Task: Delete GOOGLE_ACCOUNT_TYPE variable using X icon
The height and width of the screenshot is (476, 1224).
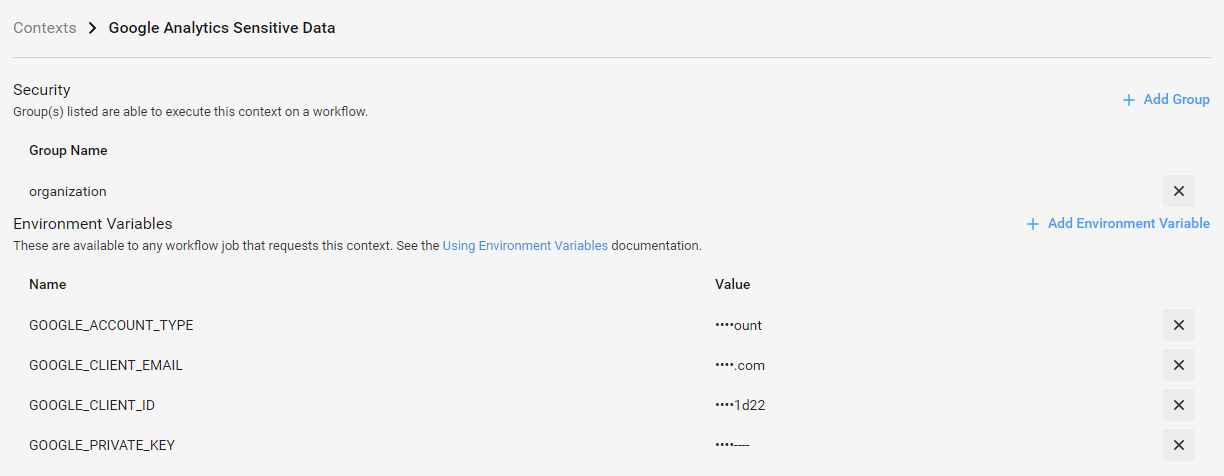Action: pos(1178,325)
